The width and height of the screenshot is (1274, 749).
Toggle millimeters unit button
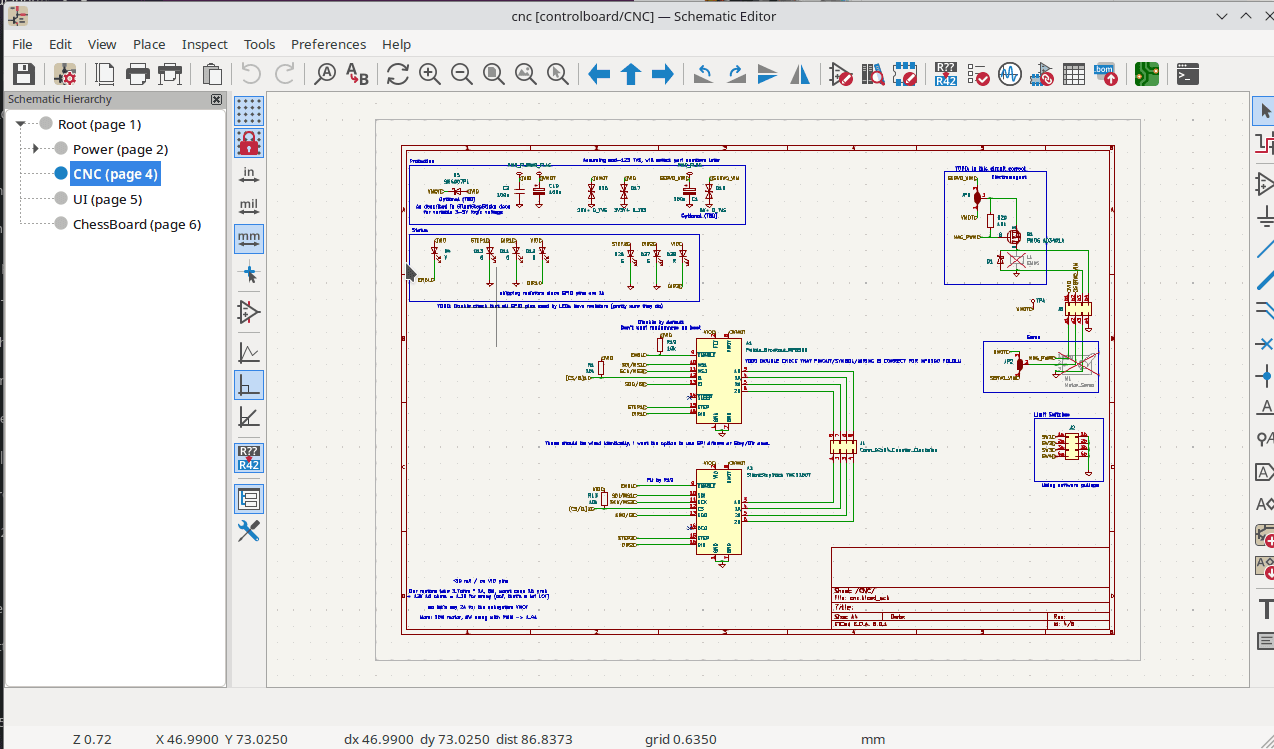(249, 239)
